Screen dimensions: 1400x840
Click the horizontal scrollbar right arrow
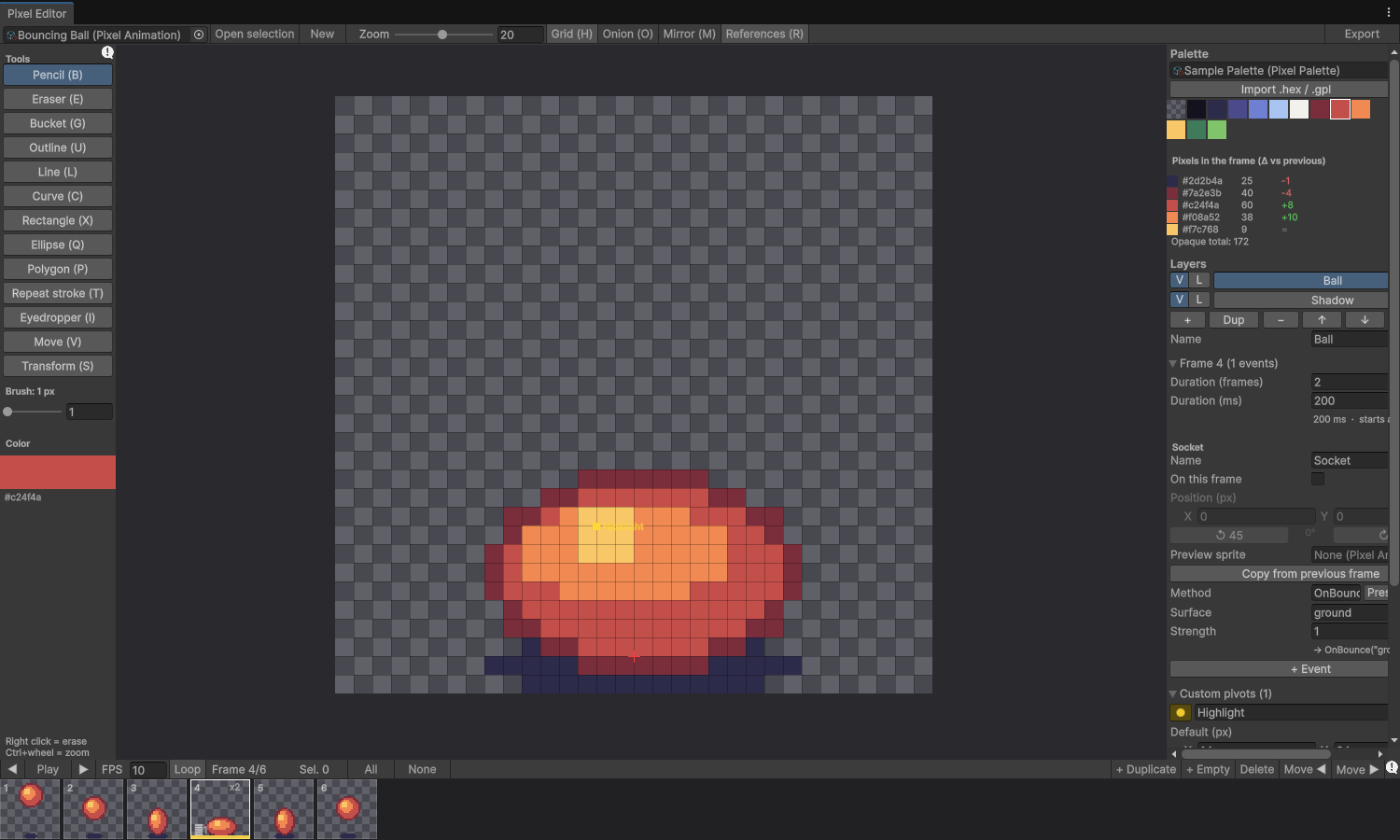1380,753
